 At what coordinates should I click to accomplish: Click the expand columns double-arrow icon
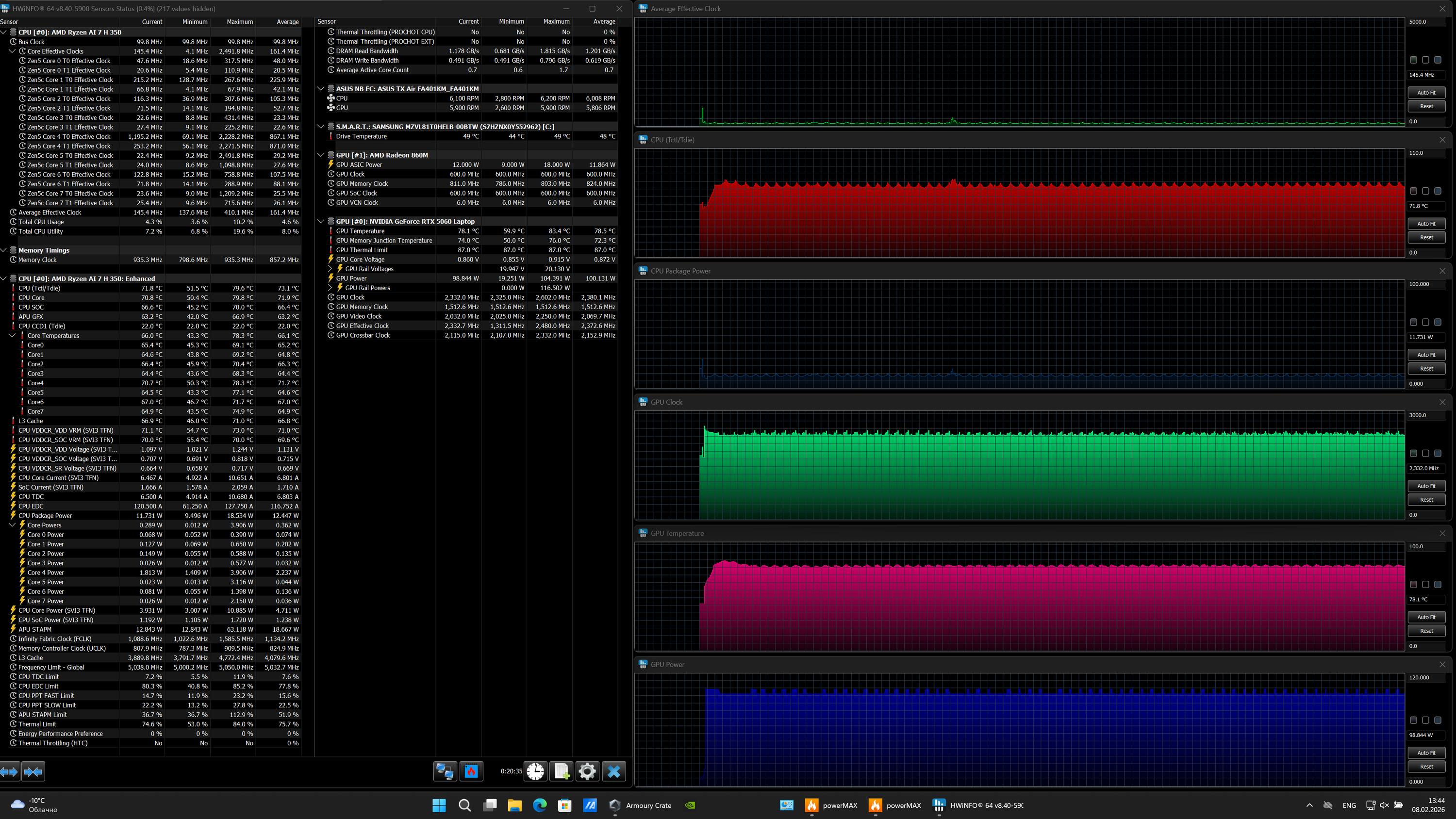[x=10, y=771]
